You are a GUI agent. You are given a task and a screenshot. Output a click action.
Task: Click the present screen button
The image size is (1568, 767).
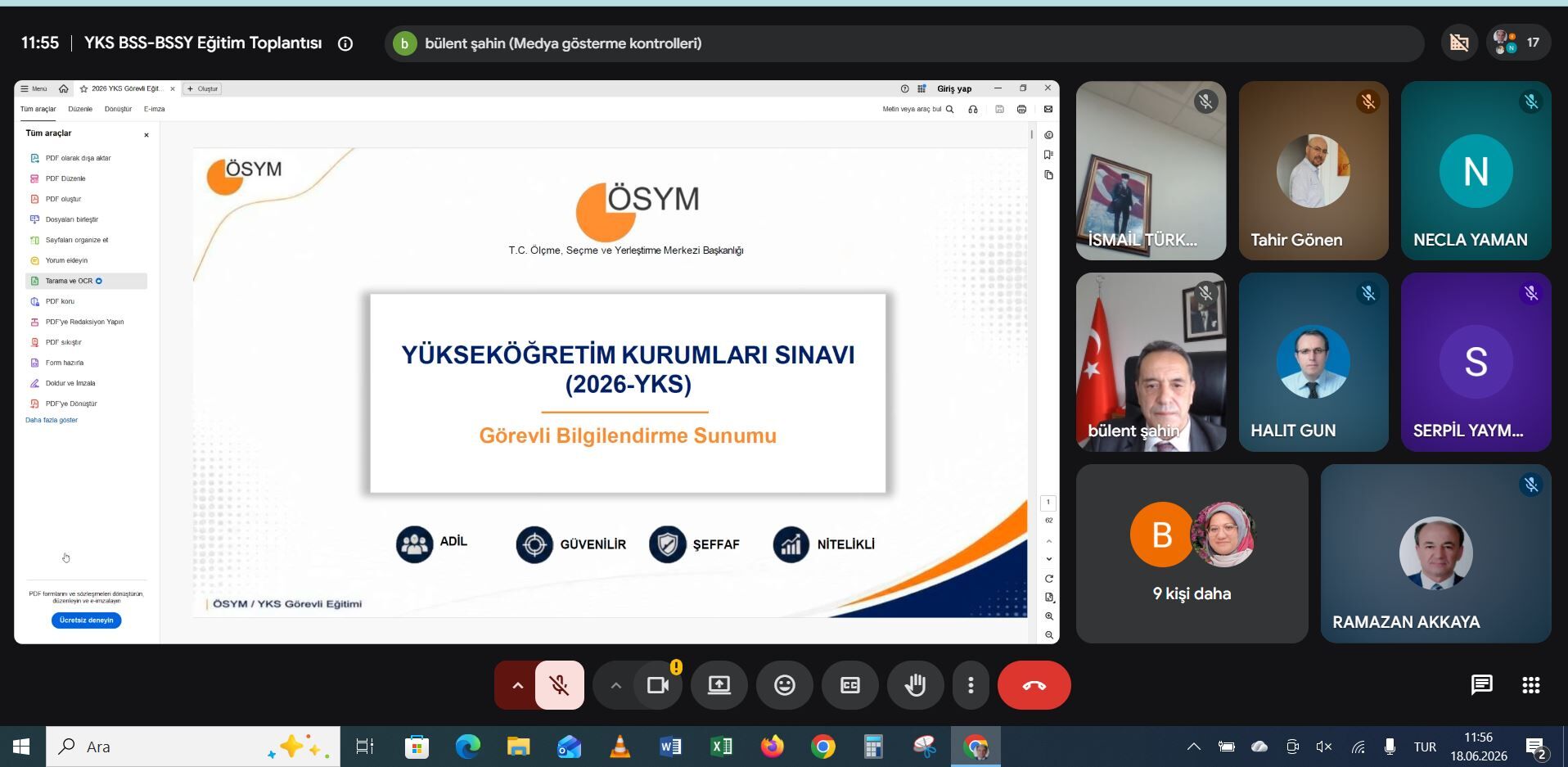719,685
